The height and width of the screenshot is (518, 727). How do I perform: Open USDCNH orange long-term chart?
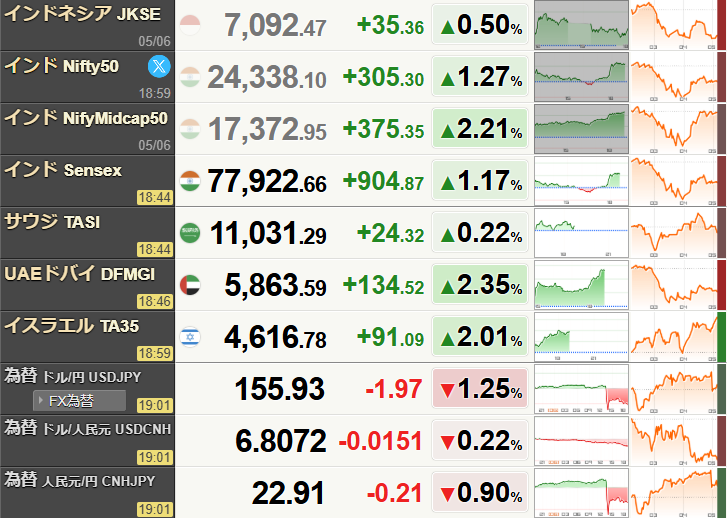pyautogui.click(x=674, y=441)
